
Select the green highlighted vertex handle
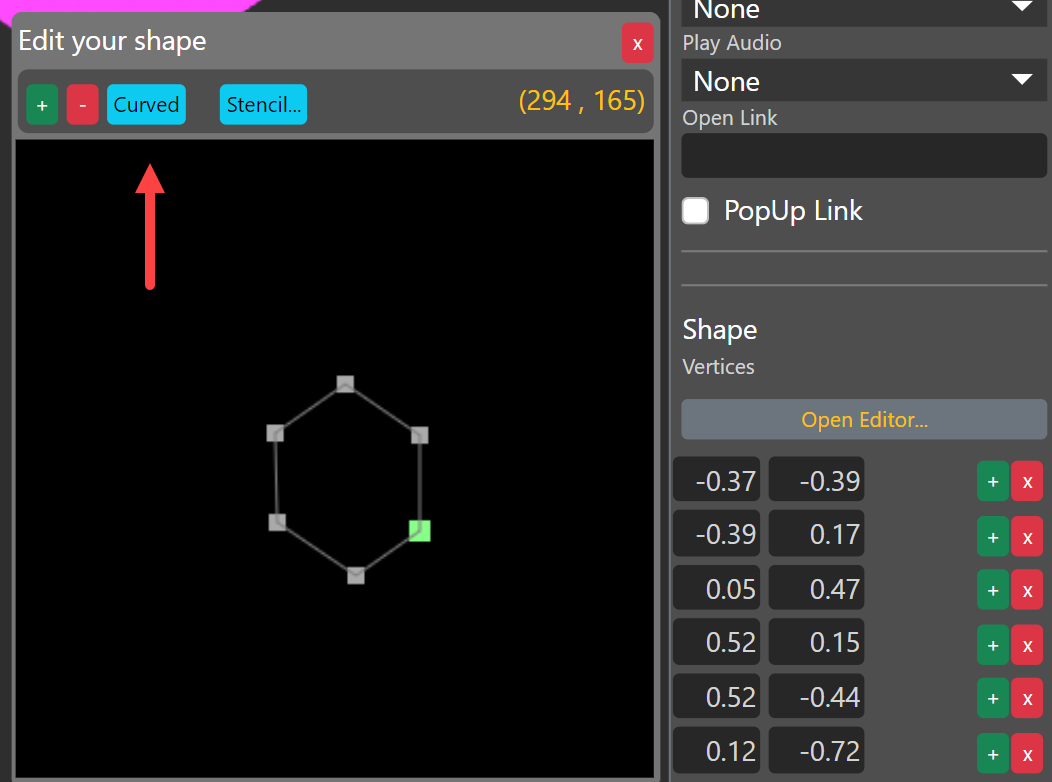coord(420,531)
